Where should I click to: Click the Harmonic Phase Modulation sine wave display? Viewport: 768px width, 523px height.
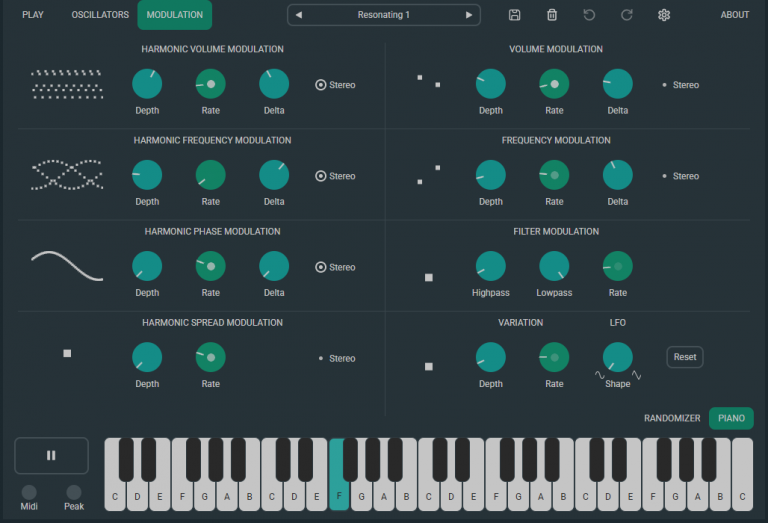[67, 266]
